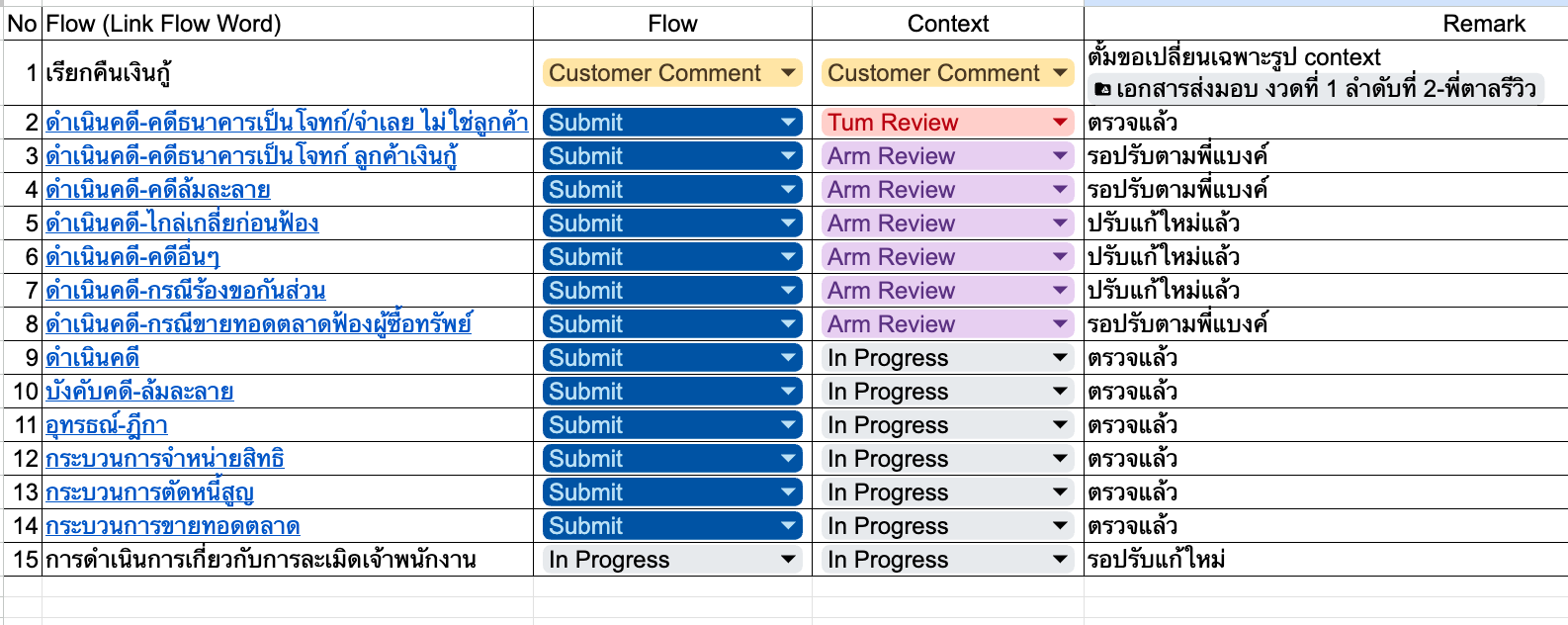Expand the Submit dropdown for row 9
This screenshot has height=625, width=1568.
(x=788, y=358)
